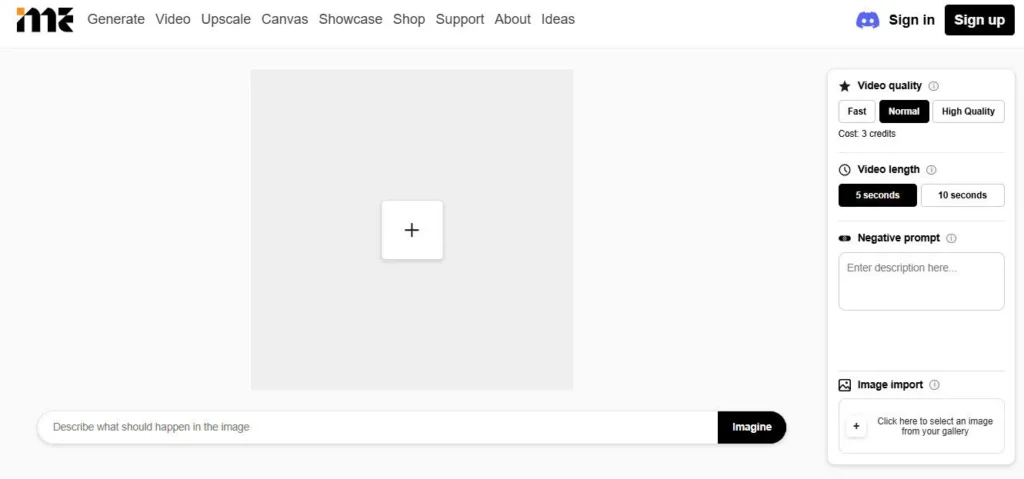Open the Shop menu item

click(x=409, y=20)
